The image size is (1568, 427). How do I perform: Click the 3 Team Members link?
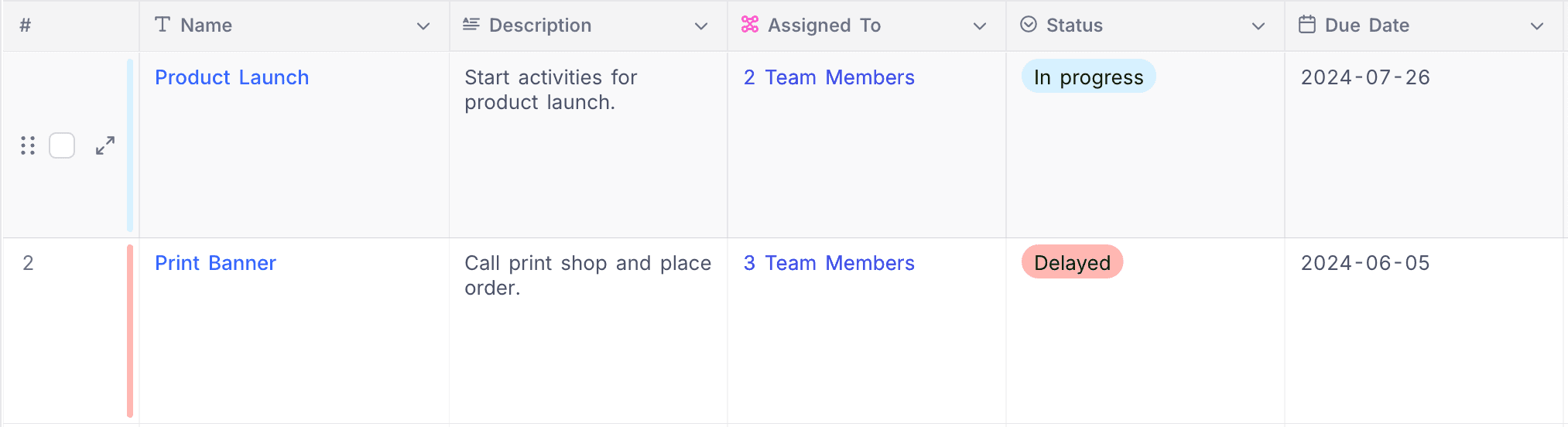(829, 263)
